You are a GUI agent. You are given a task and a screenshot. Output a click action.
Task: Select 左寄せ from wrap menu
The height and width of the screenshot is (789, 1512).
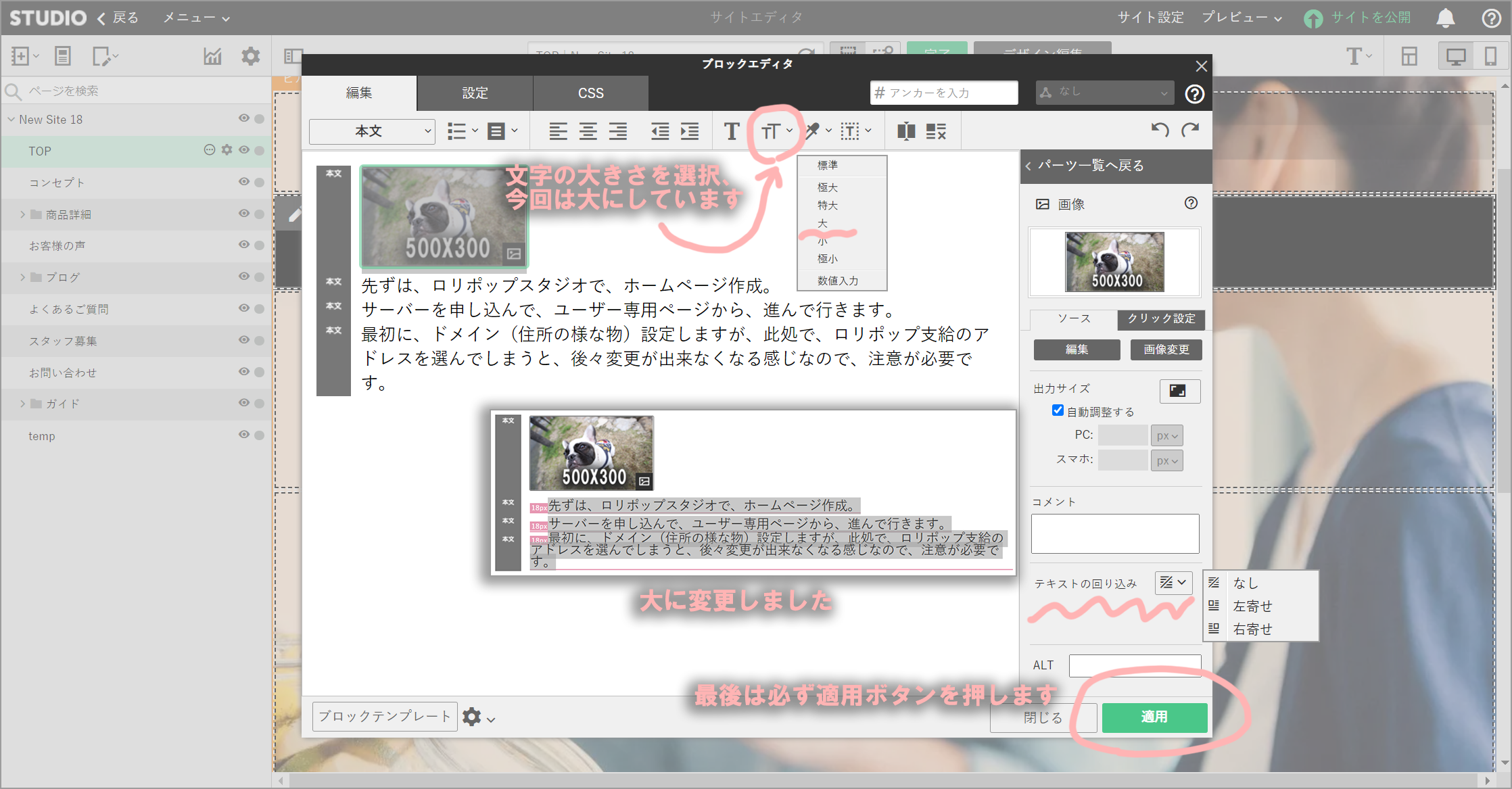pos(1252,606)
